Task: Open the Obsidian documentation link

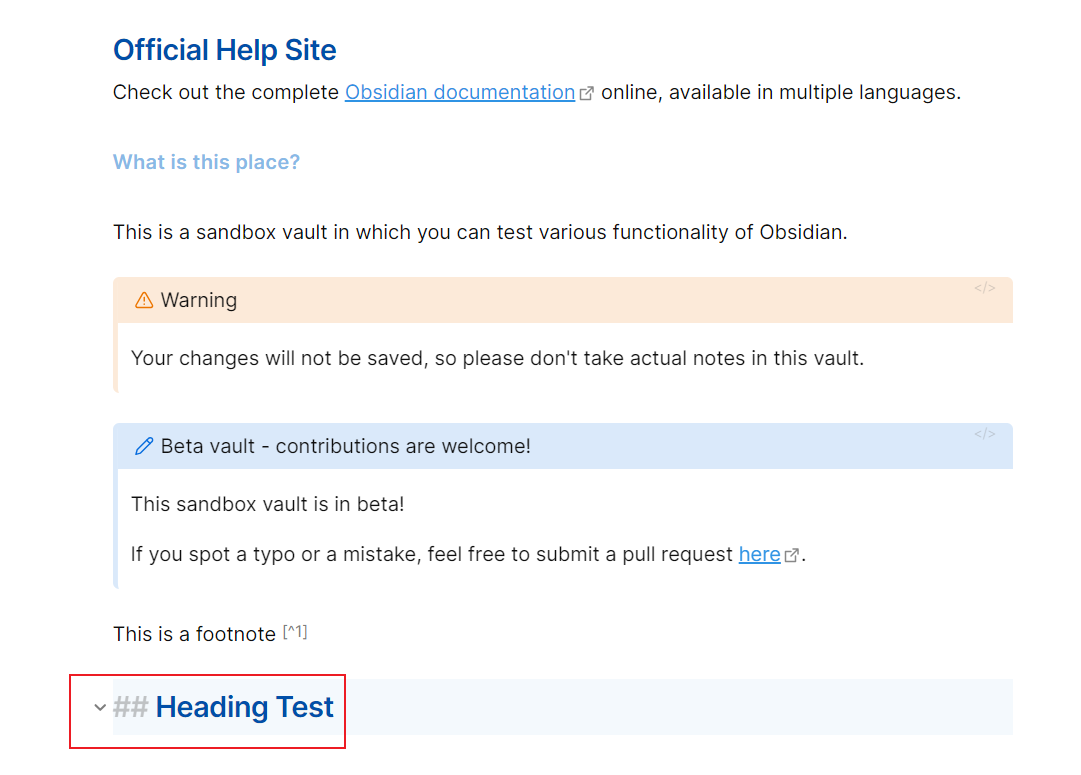Action: (x=460, y=92)
